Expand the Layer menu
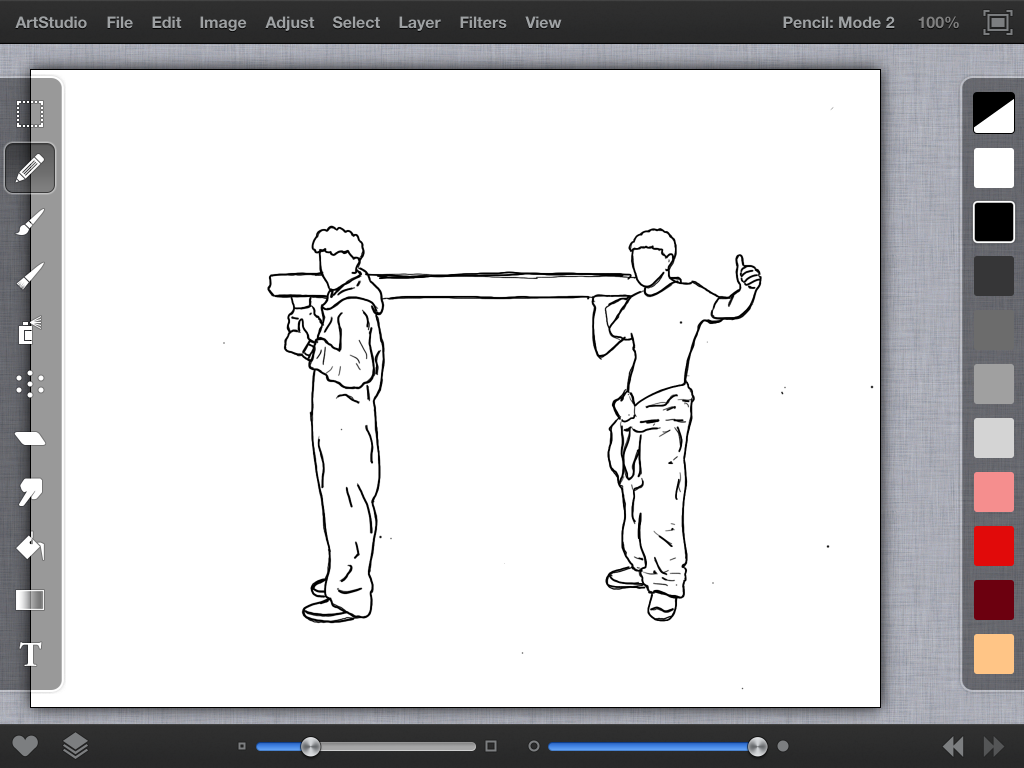The width and height of the screenshot is (1024, 768). [x=419, y=22]
